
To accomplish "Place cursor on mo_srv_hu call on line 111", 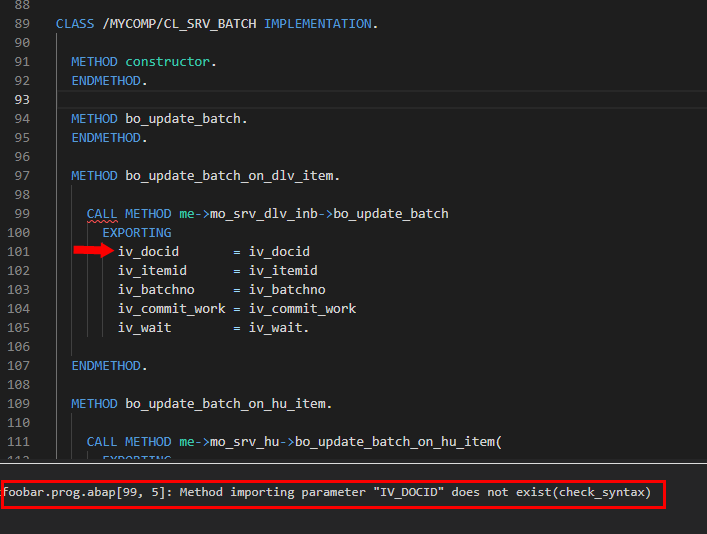I will coord(244,442).
